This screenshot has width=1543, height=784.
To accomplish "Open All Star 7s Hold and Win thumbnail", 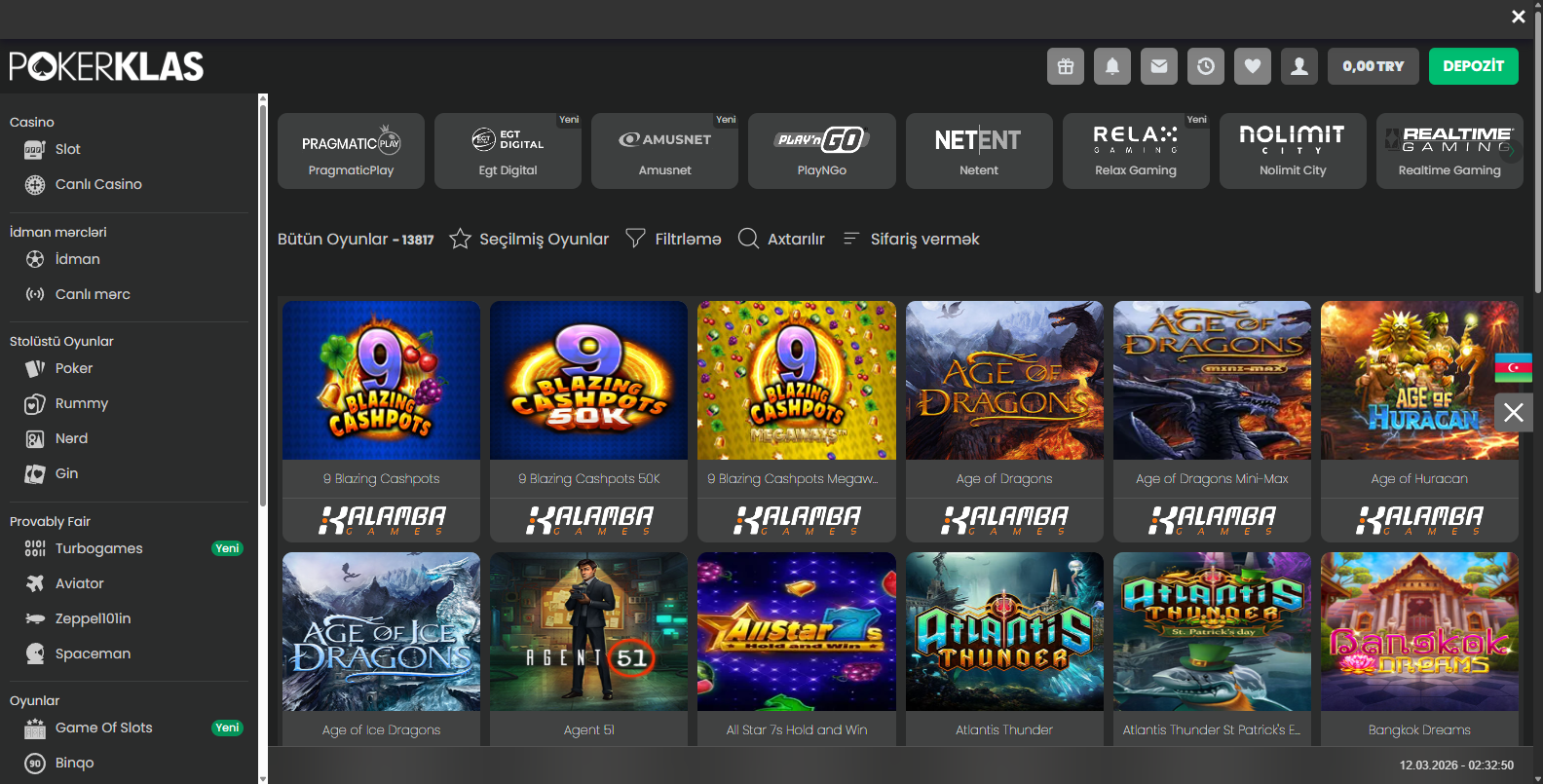I will point(797,631).
